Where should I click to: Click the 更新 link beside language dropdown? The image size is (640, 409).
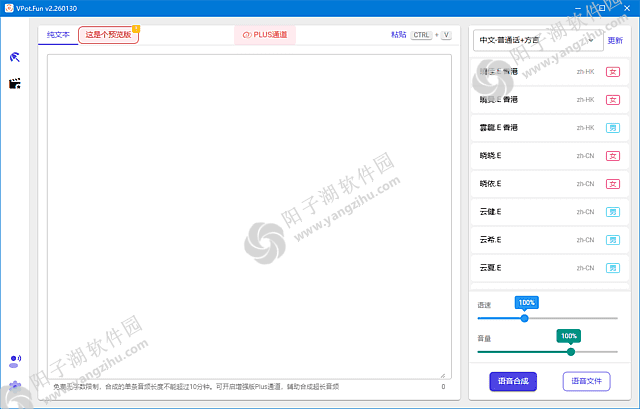pos(615,40)
